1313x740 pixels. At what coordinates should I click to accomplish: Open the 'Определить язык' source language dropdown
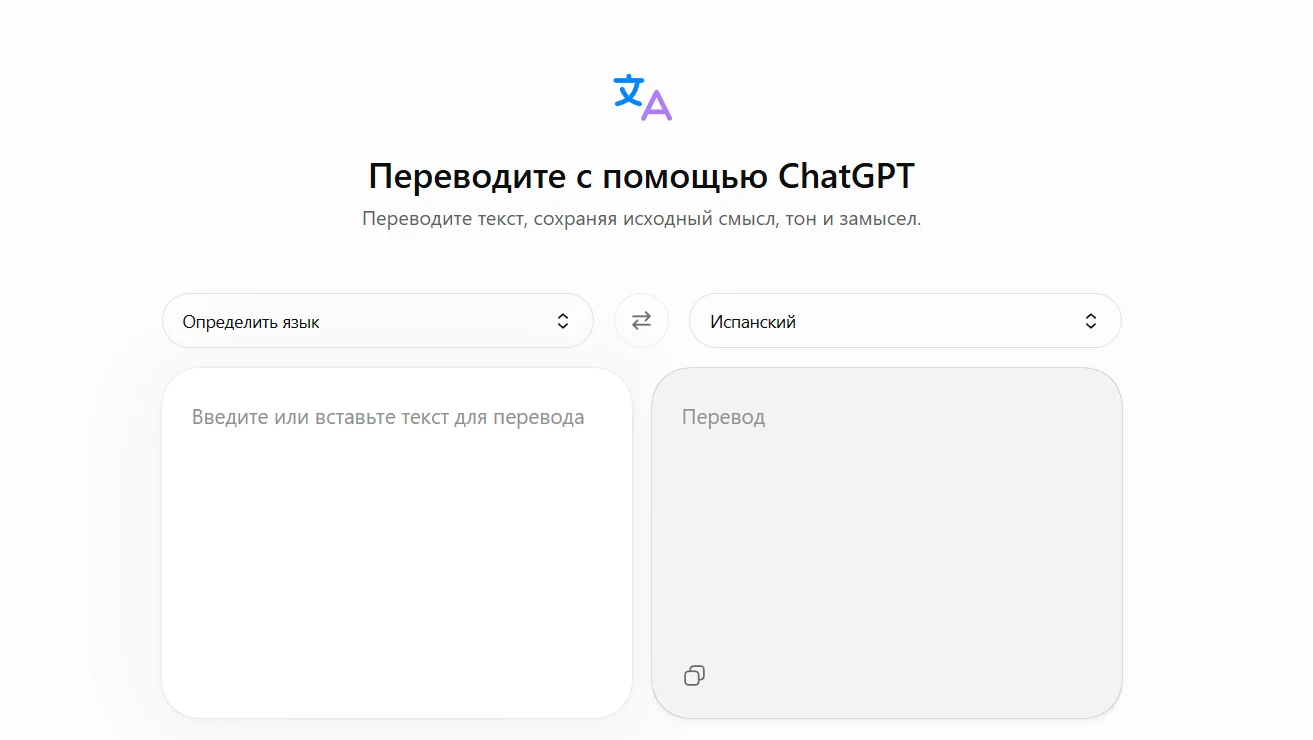[x=378, y=321]
